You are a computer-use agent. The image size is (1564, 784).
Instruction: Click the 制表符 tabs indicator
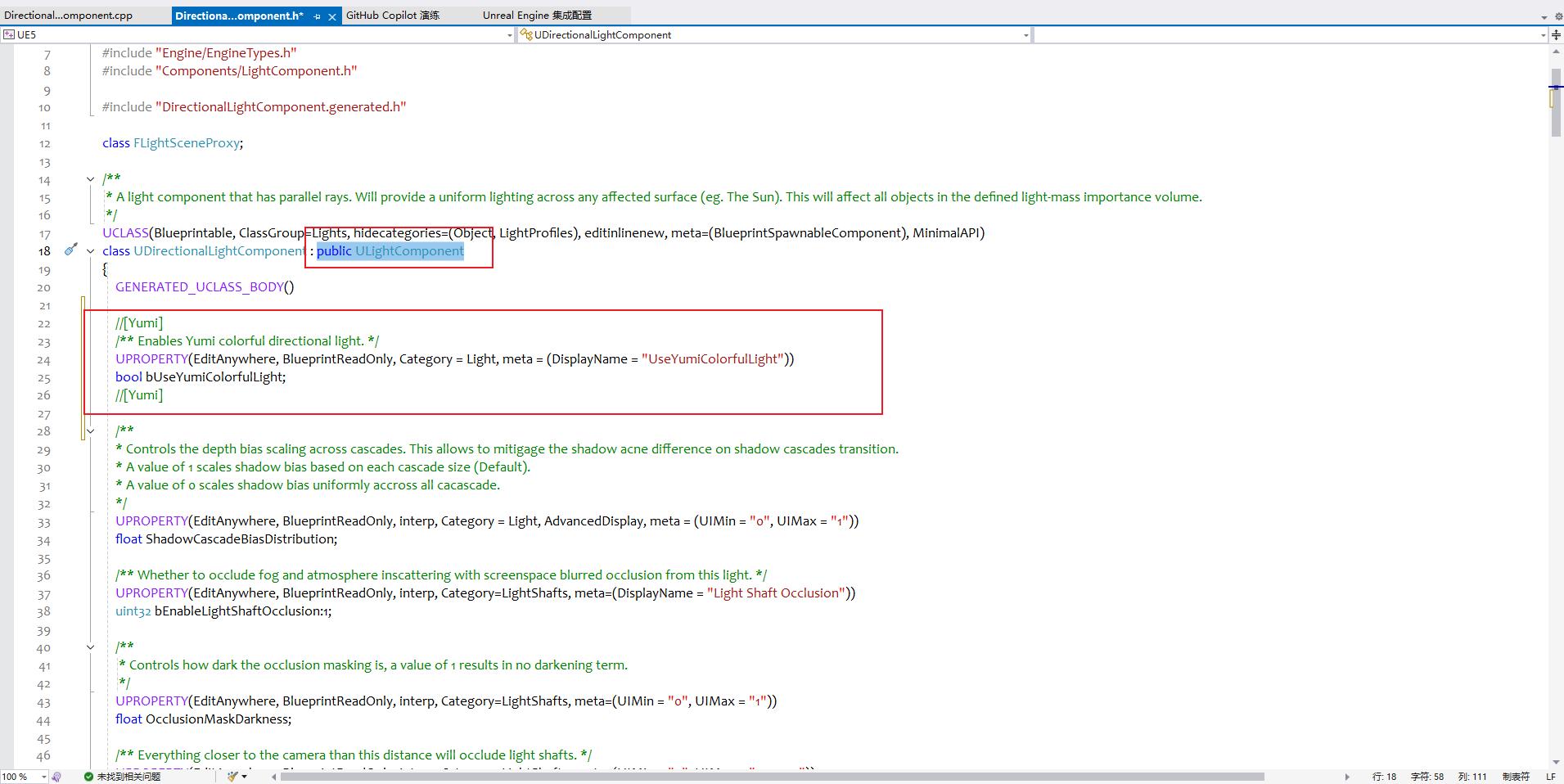click(1516, 777)
